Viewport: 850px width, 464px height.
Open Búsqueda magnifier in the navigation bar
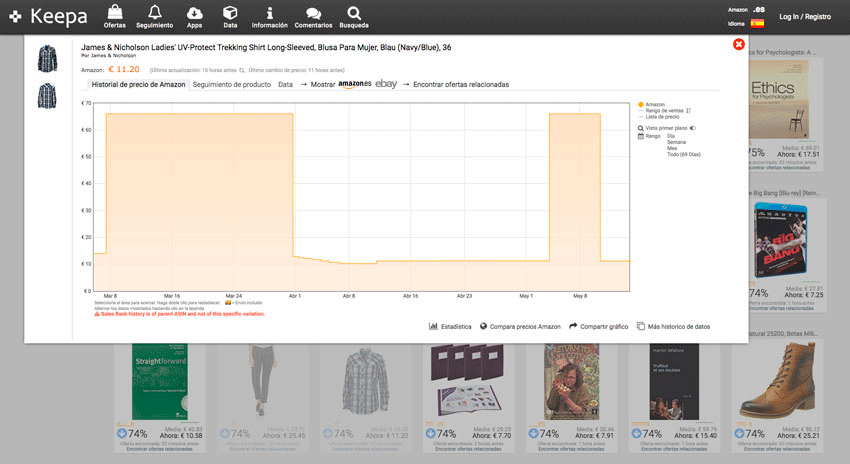[x=354, y=17]
